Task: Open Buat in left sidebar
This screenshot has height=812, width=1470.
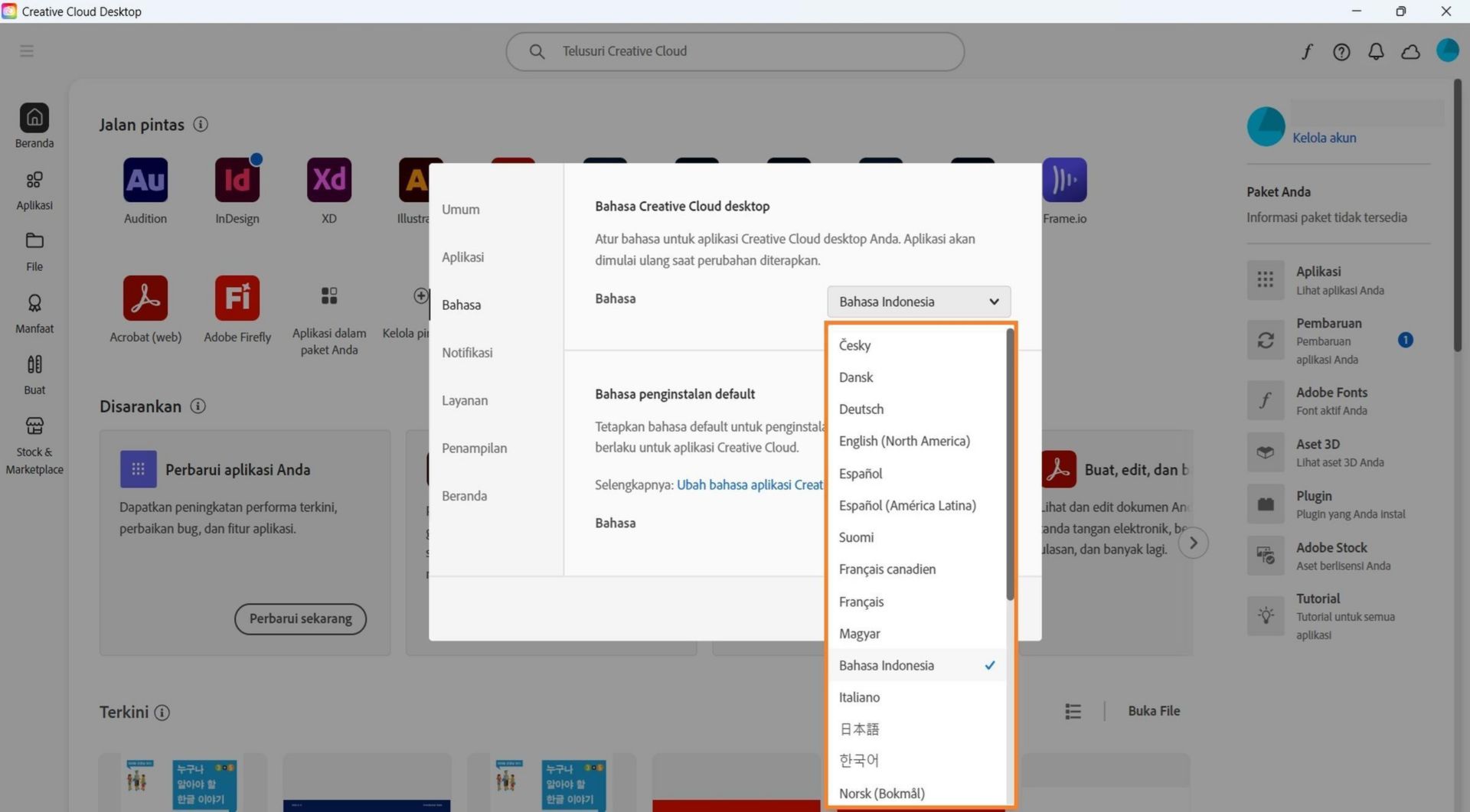Action: [34, 375]
